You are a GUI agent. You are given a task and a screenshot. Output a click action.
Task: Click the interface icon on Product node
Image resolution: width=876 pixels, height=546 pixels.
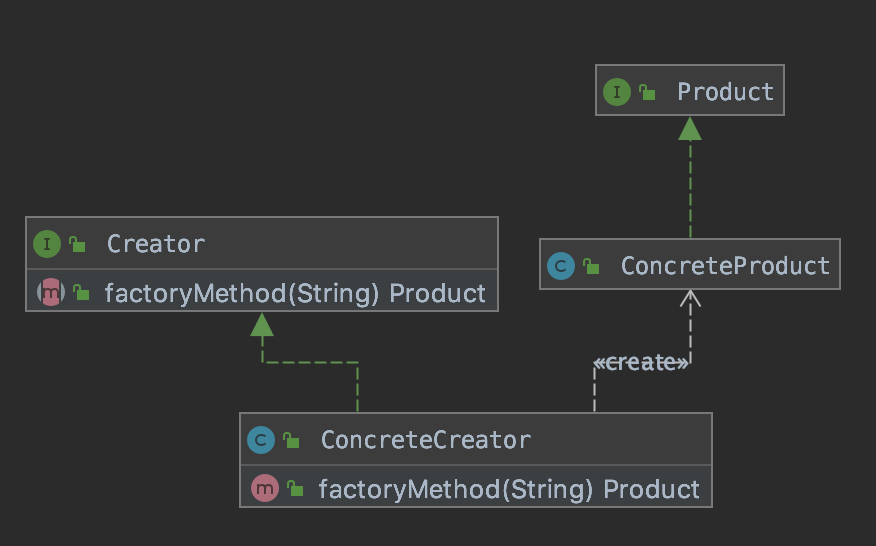coord(616,92)
